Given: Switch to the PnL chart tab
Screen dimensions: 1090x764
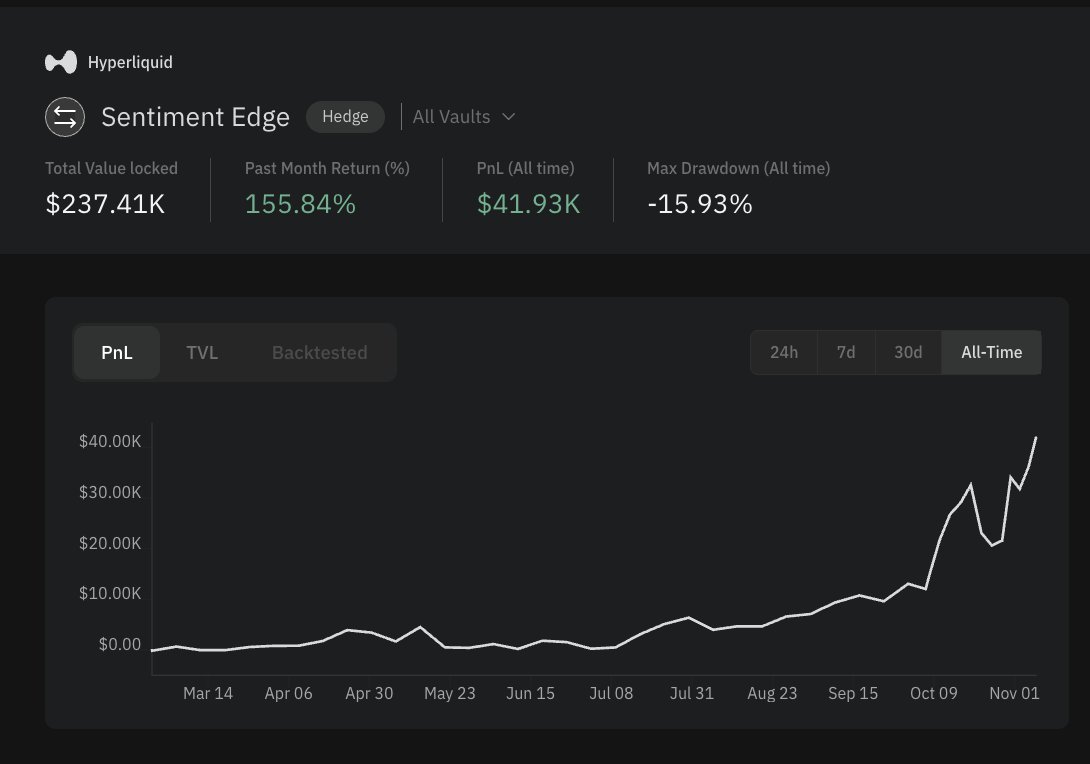Looking at the screenshot, I should [117, 352].
